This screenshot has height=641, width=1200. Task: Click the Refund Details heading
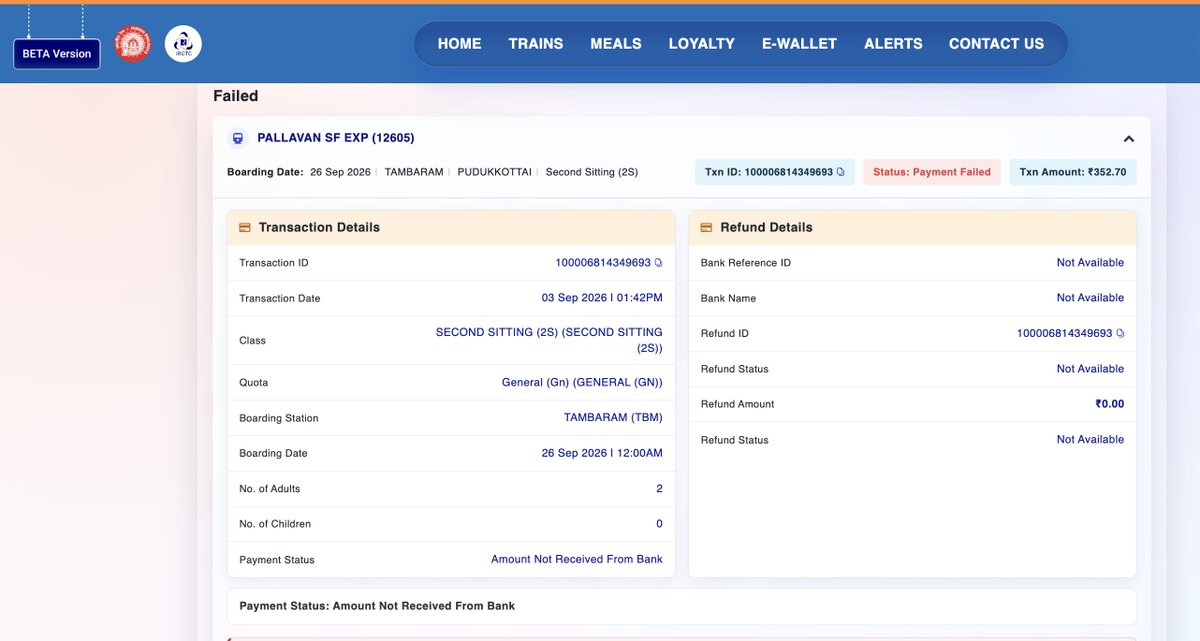click(767, 228)
